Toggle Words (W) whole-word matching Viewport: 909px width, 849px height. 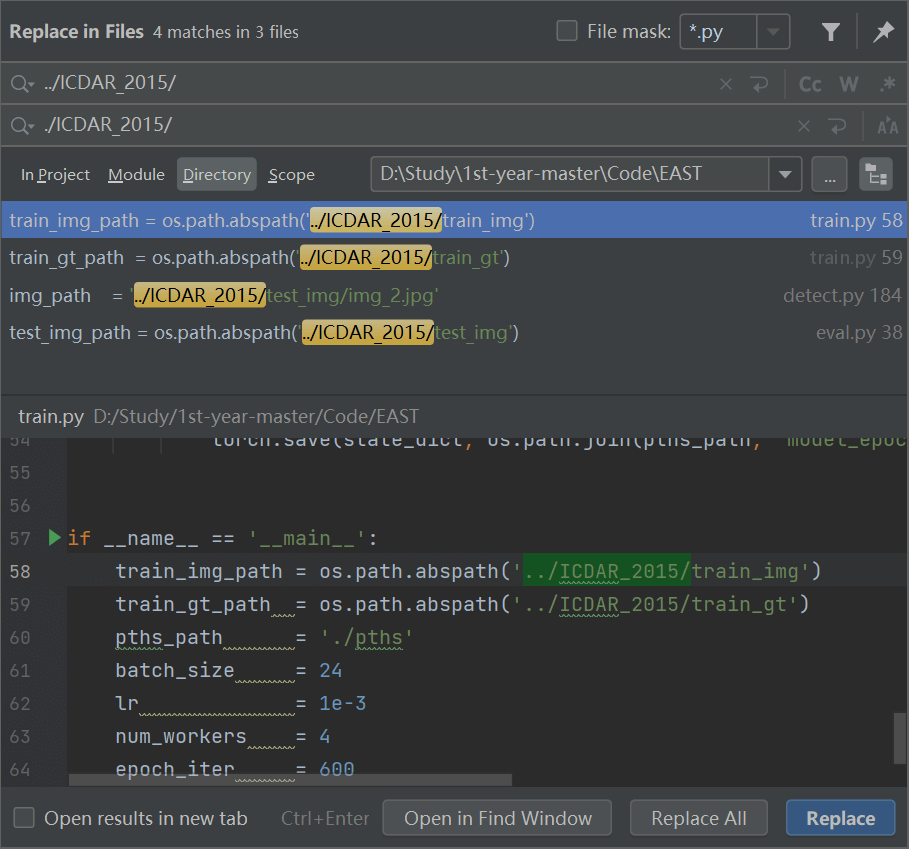point(849,84)
